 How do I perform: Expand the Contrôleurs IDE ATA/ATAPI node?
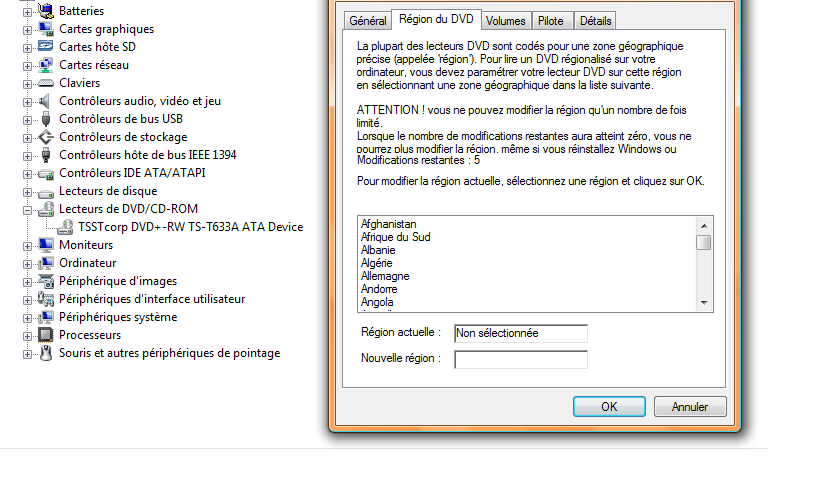[x=27, y=173]
